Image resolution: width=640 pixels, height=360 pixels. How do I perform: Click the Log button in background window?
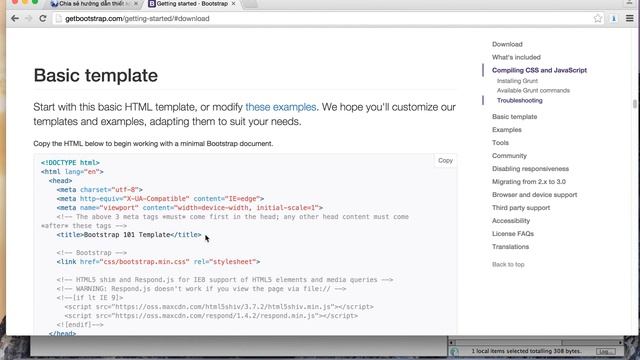coord(605,351)
